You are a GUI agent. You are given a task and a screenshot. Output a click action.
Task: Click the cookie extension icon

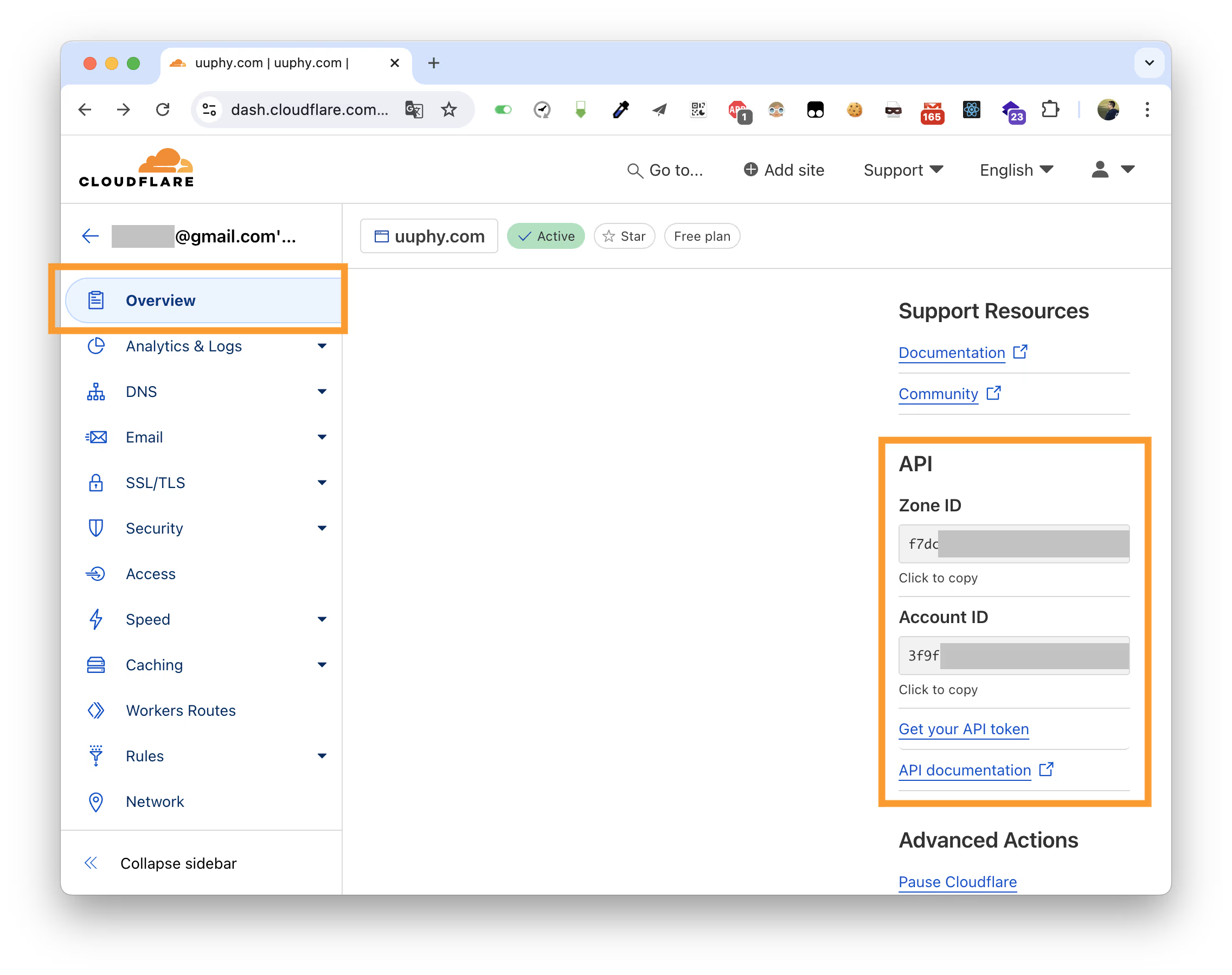(855, 110)
